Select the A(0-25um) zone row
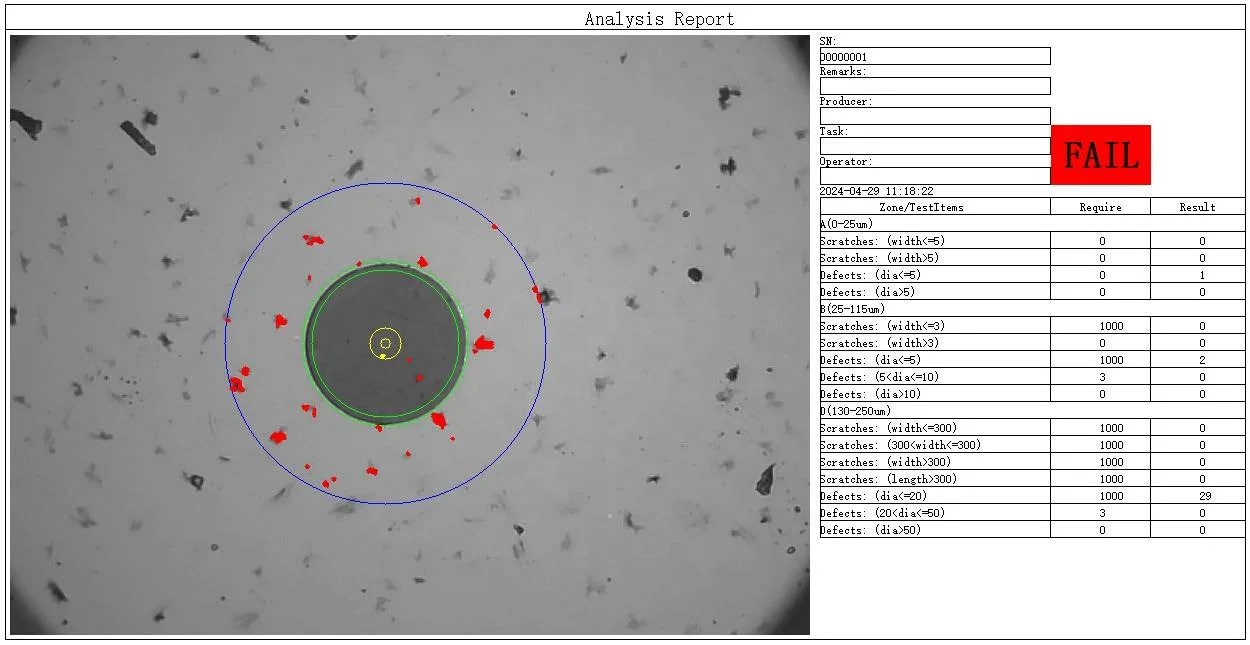Screen dimensions: 1250x645 (1030, 224)
